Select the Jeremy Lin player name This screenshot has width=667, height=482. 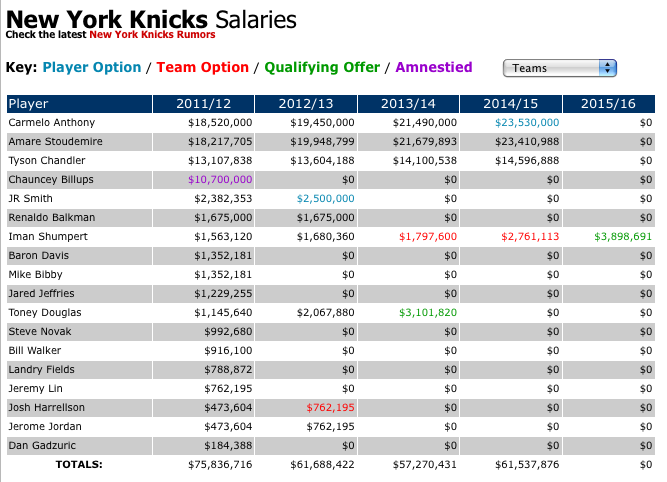click(35, 388)
